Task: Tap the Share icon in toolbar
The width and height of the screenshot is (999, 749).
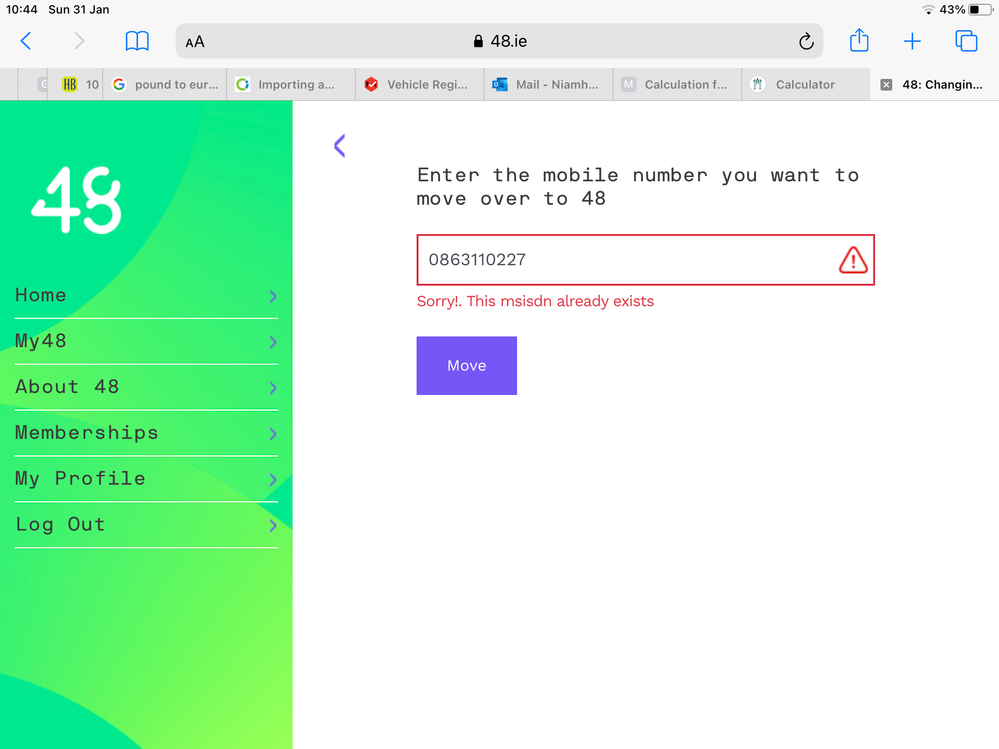Action: 859,41
